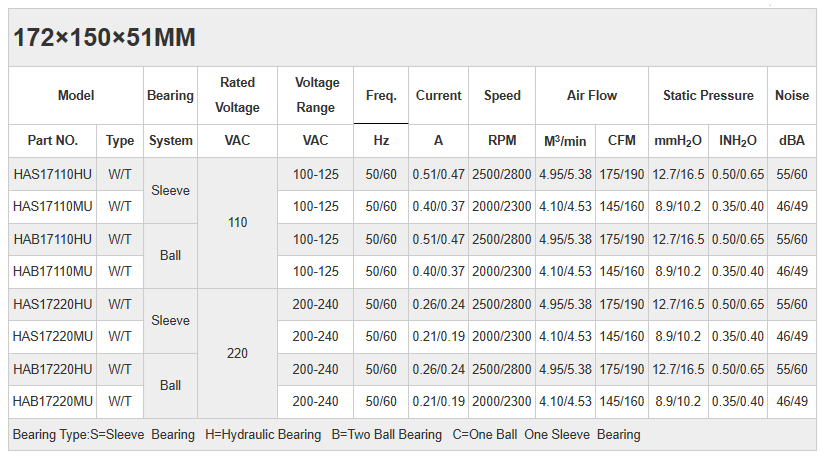The image size is (826, 460).
Task: Click the Static Pressure column header
Action: (x=708, y=96)
